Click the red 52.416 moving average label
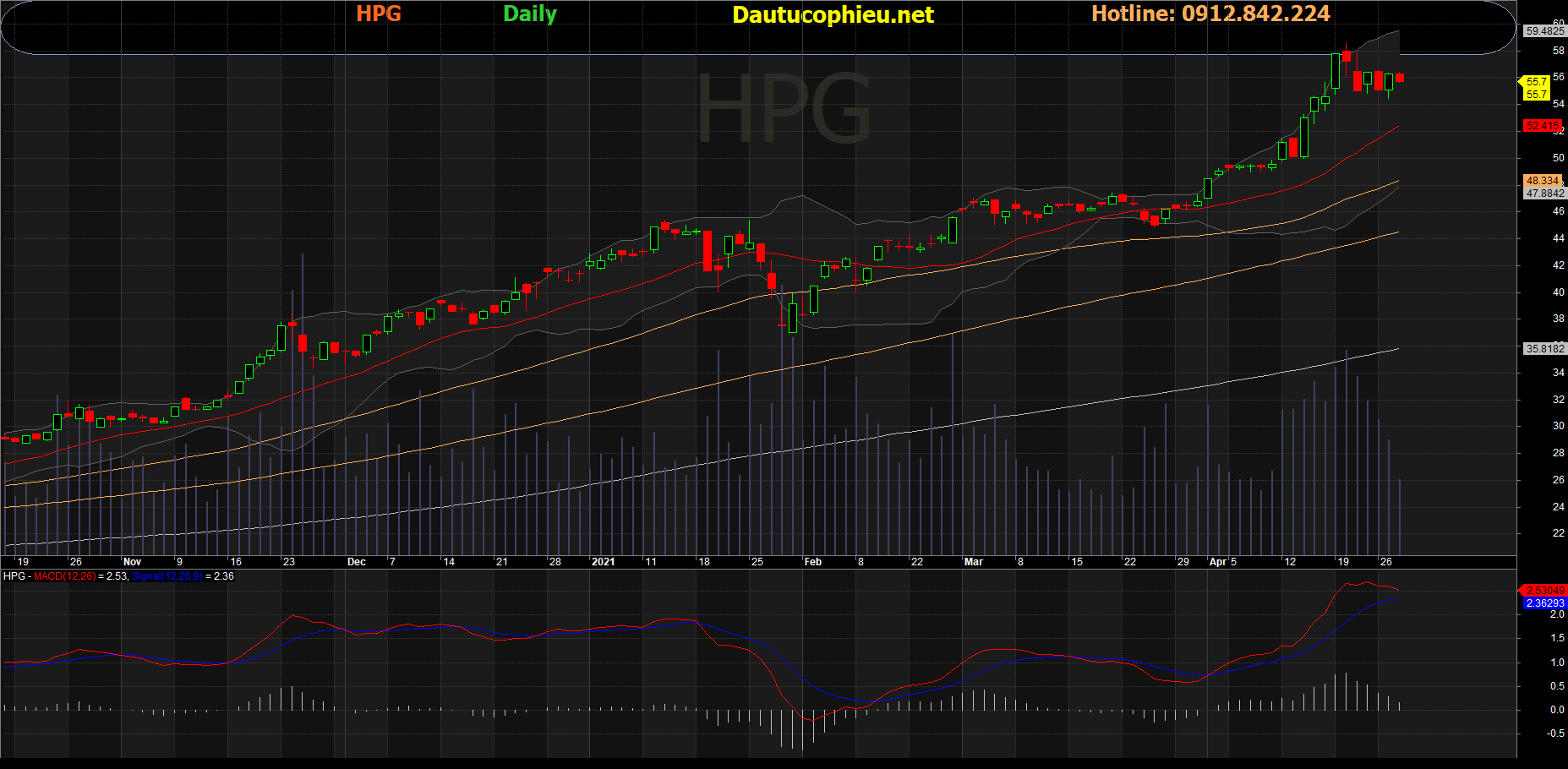The width and height of the screenshot is (1568, 769). [1542, 126]
